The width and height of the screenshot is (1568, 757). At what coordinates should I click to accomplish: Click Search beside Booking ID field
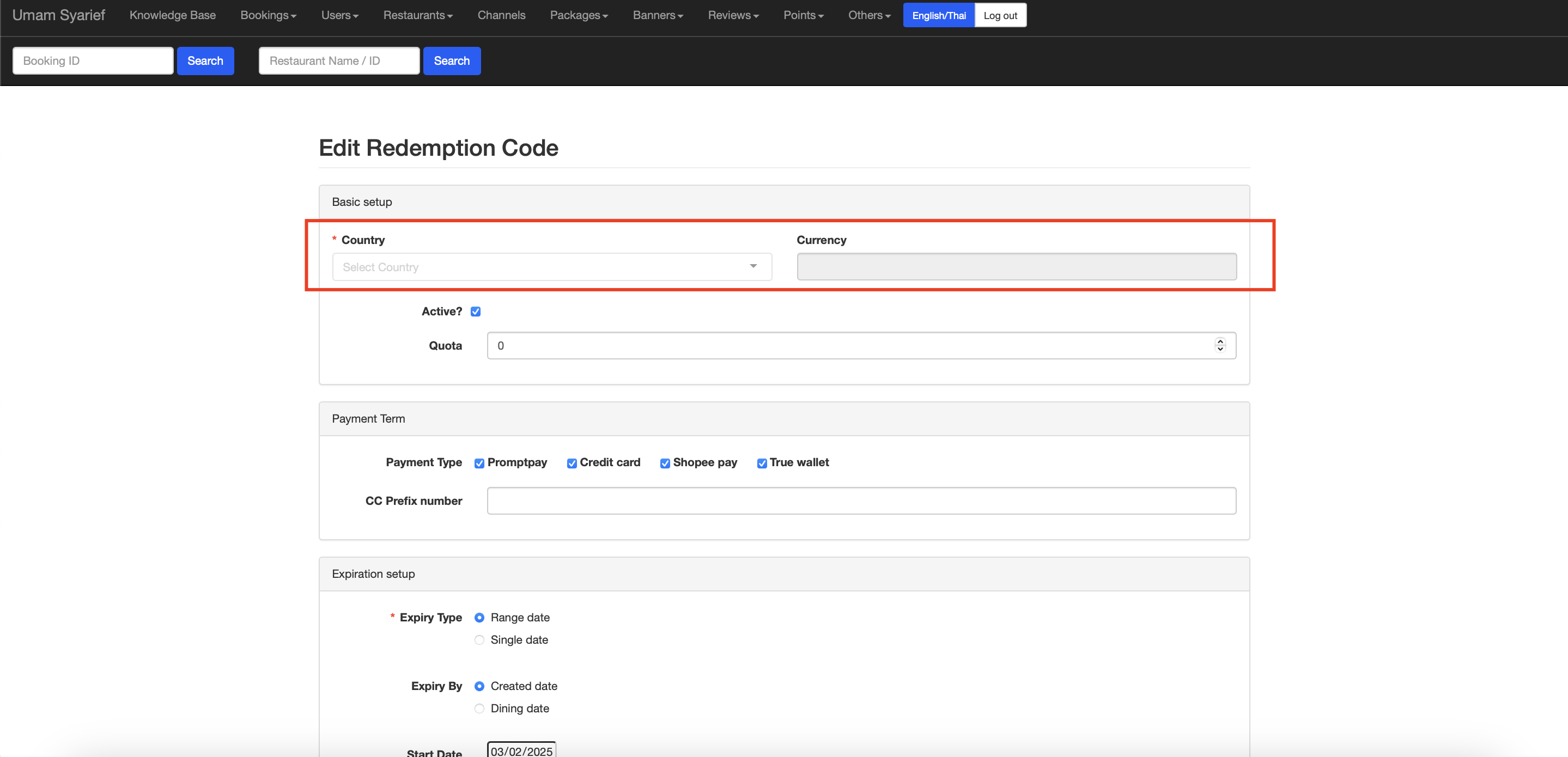[x=205, y=61]
